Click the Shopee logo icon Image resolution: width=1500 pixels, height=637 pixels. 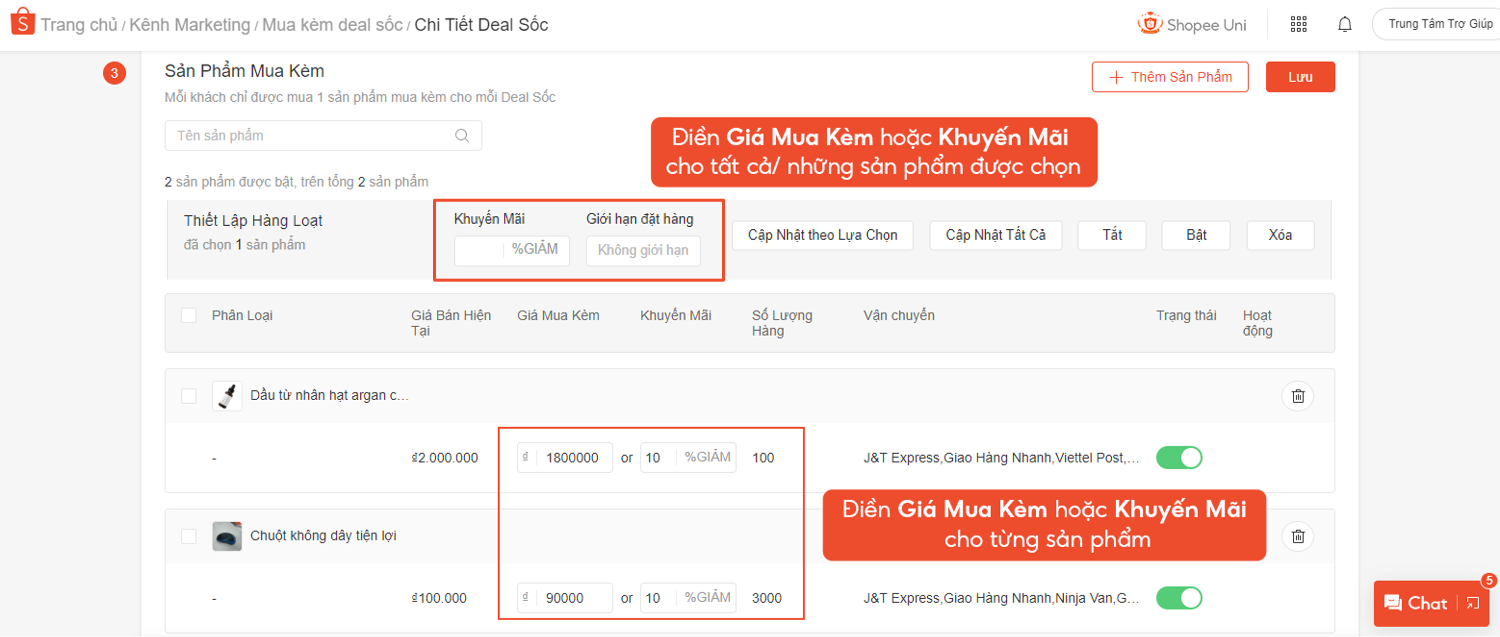pos(22,23)
